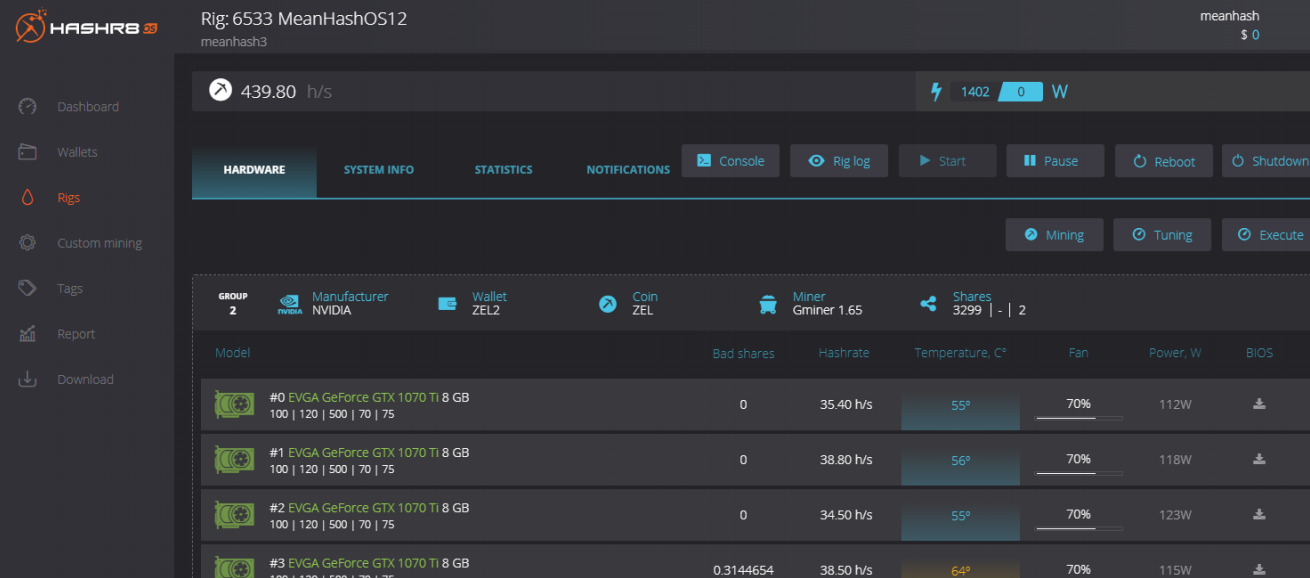Click the 1402 watt value
This screenshot has height=578, width=1310.
click(x=975, y=92)
